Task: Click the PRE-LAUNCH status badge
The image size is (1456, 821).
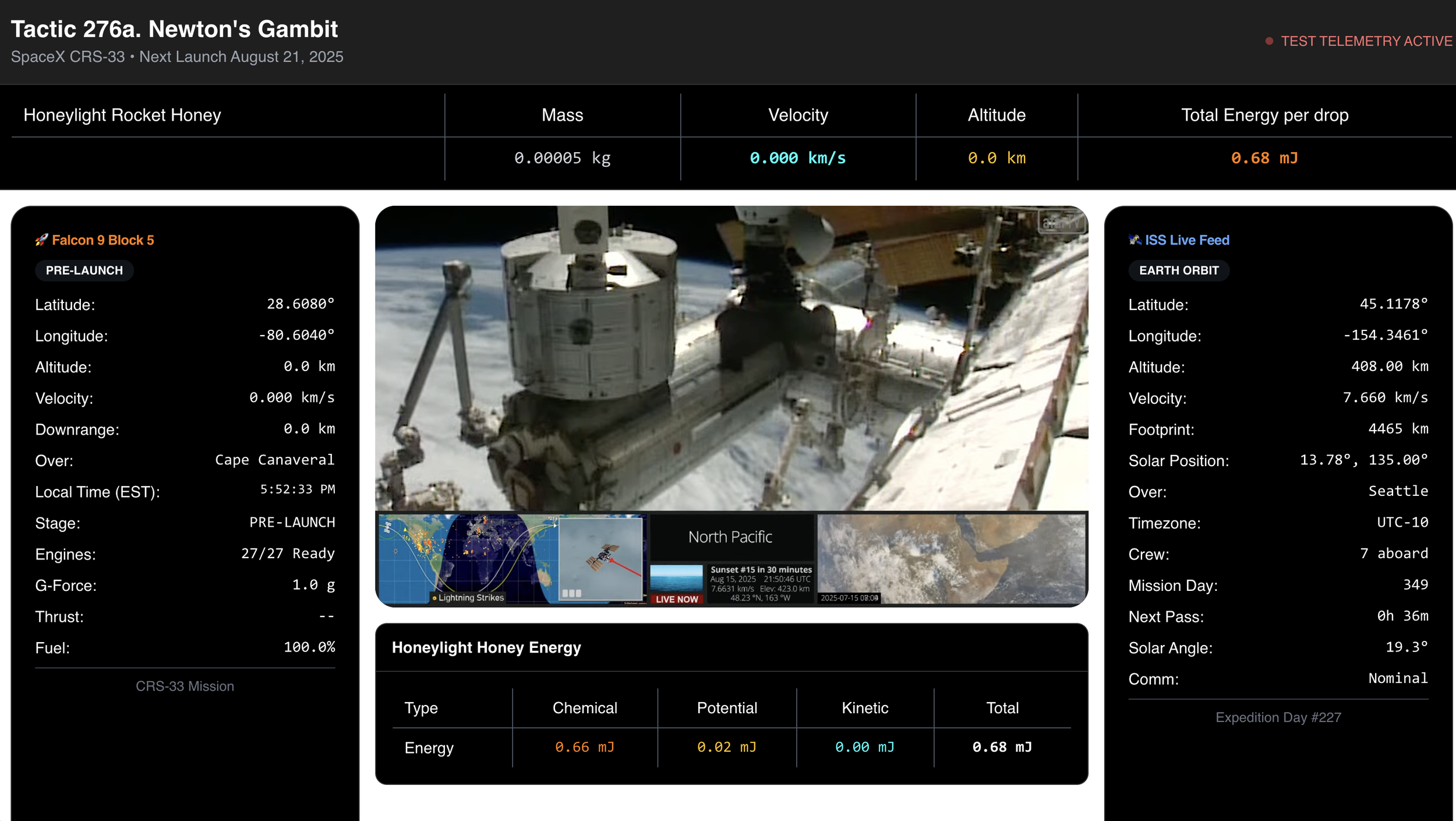Action: click(x=84, y=270)
